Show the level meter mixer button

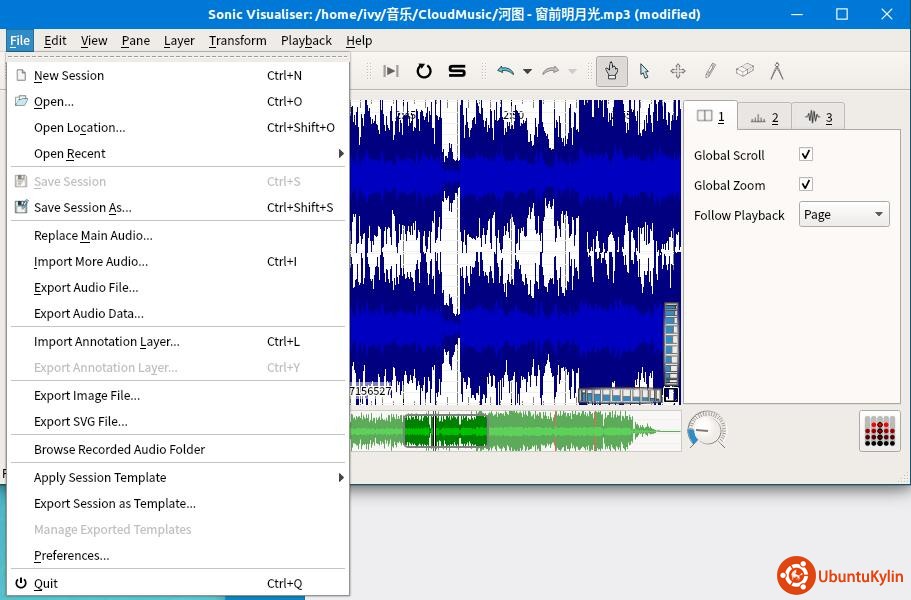[x=879, y=430]
